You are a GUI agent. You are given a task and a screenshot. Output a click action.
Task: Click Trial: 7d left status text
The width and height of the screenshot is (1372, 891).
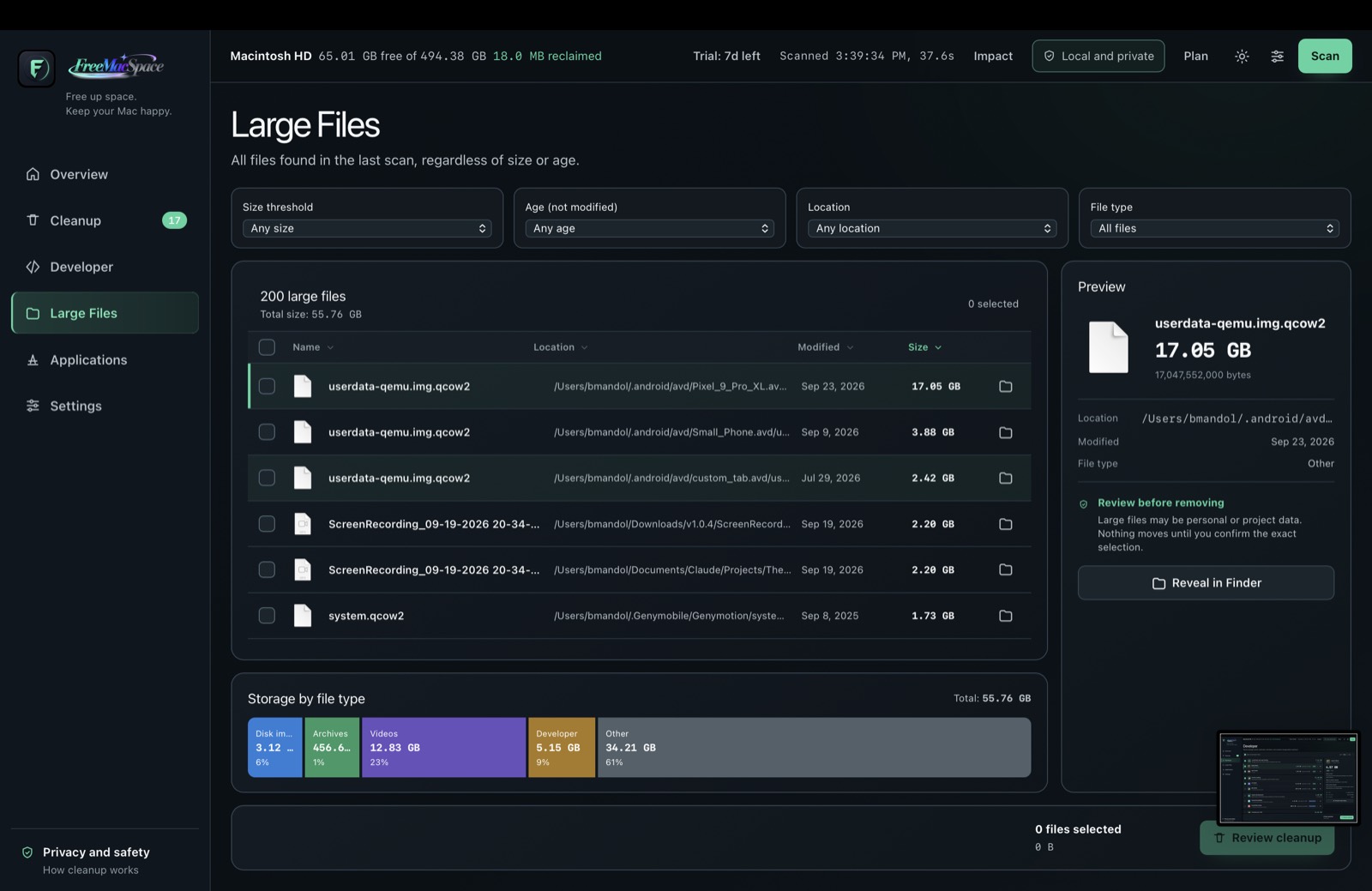tap(726, 57)
